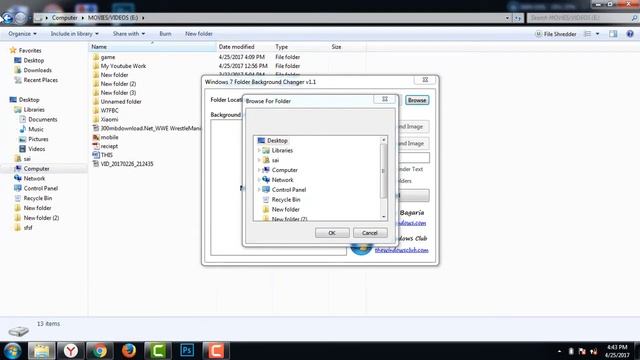The height and width of the screenshot is (360, 640).
Task: Expand sai node in Browse dialog
Action: tap(259, 160)
